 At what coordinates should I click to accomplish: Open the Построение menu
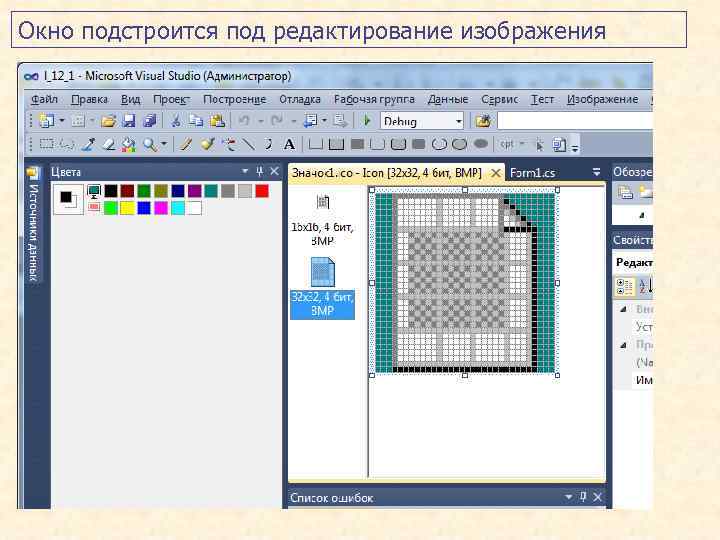tap(234, 99)
